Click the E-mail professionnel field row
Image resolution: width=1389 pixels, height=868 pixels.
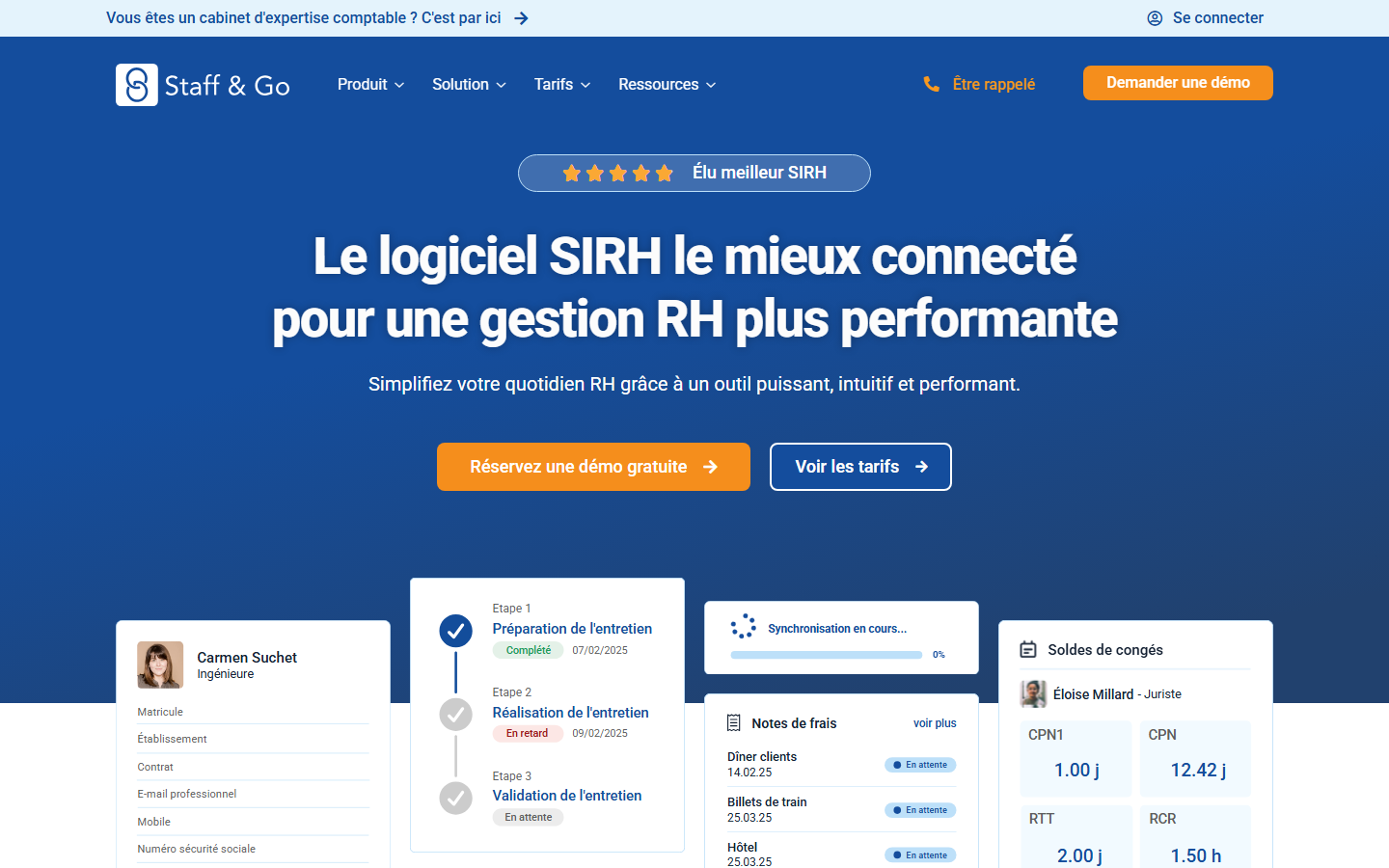pos(254,794)
